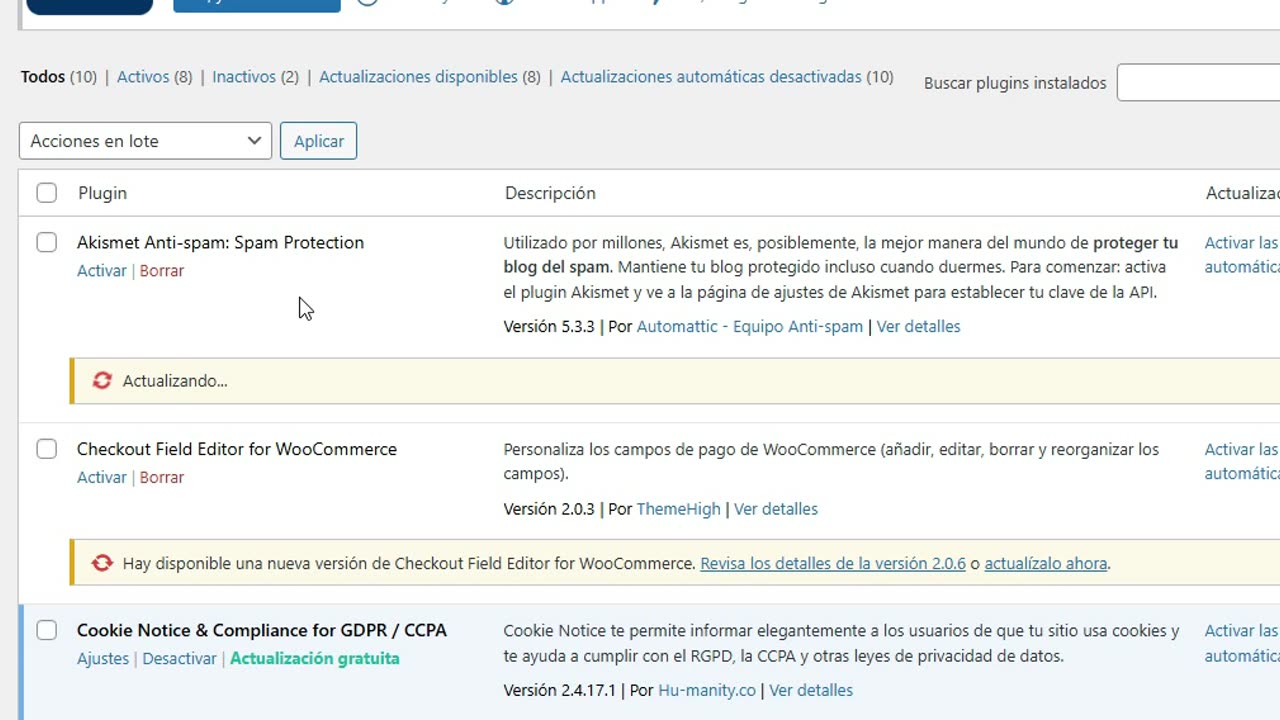The width and height of the screenshot is (1280, 720).
Task: Click the 'Versión 5.3.3' text
Action: (549, 327)
